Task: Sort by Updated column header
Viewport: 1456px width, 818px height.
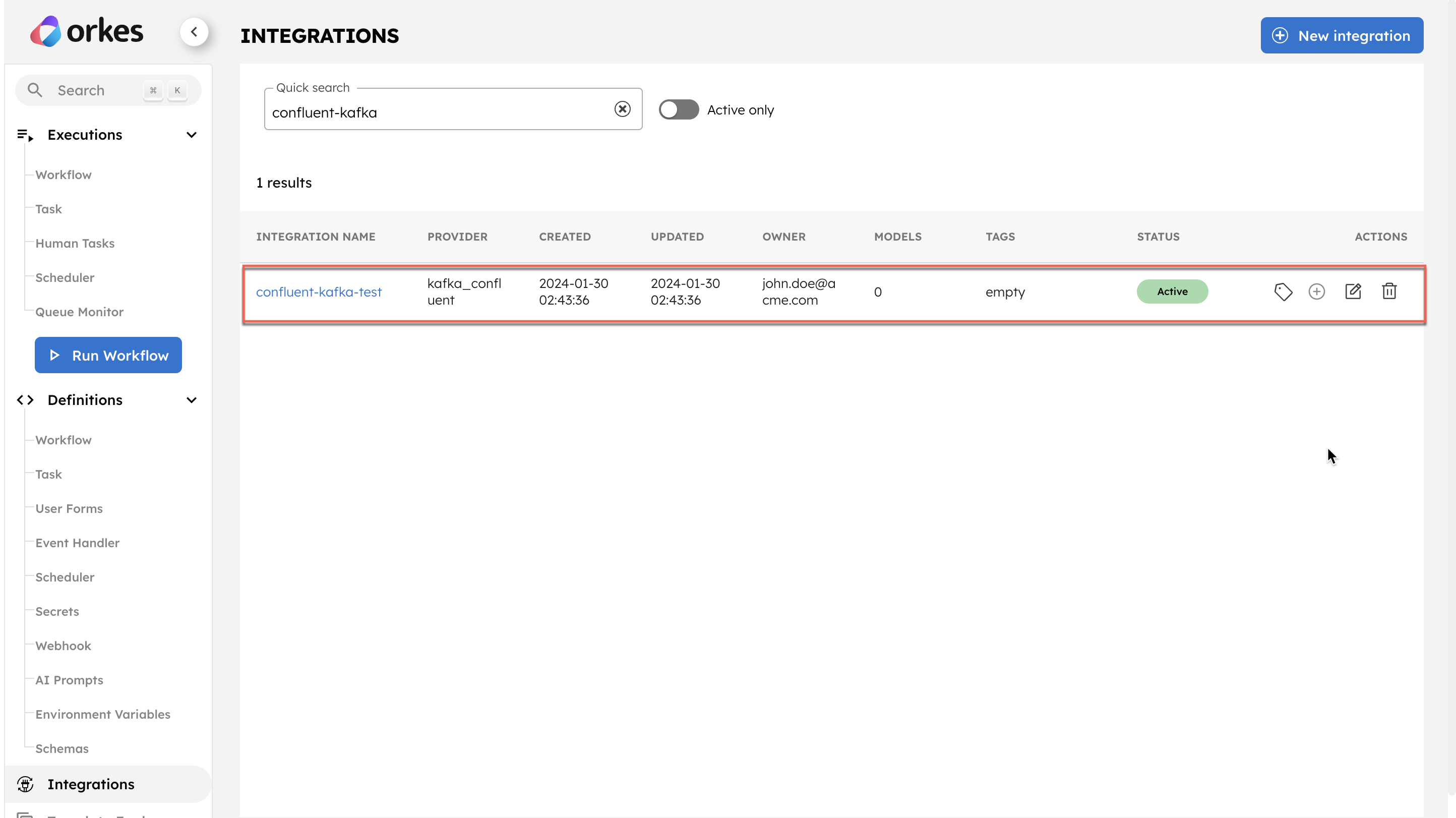Action: point(677,237)
